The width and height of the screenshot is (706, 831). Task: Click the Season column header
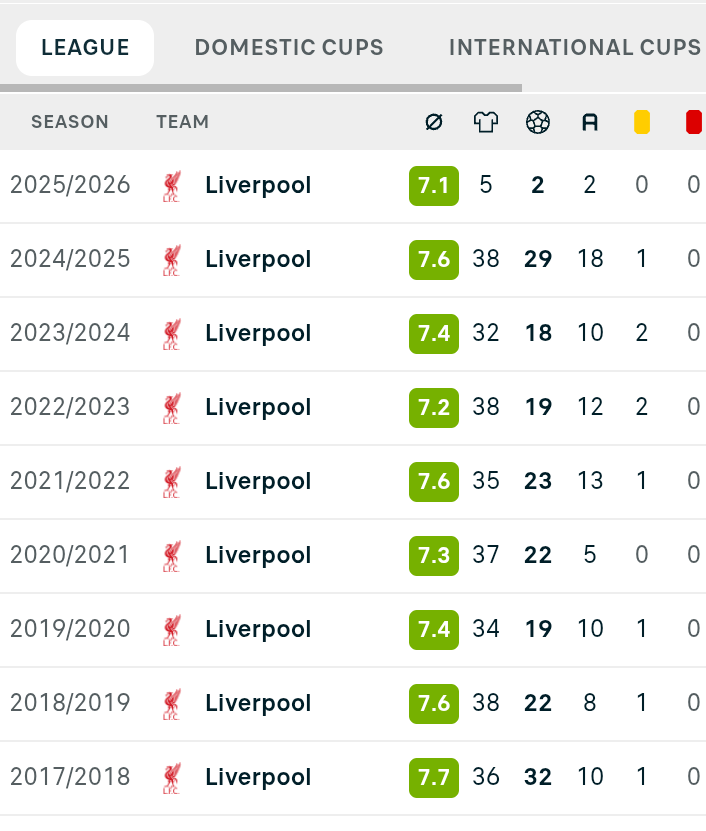click(70, 122)
